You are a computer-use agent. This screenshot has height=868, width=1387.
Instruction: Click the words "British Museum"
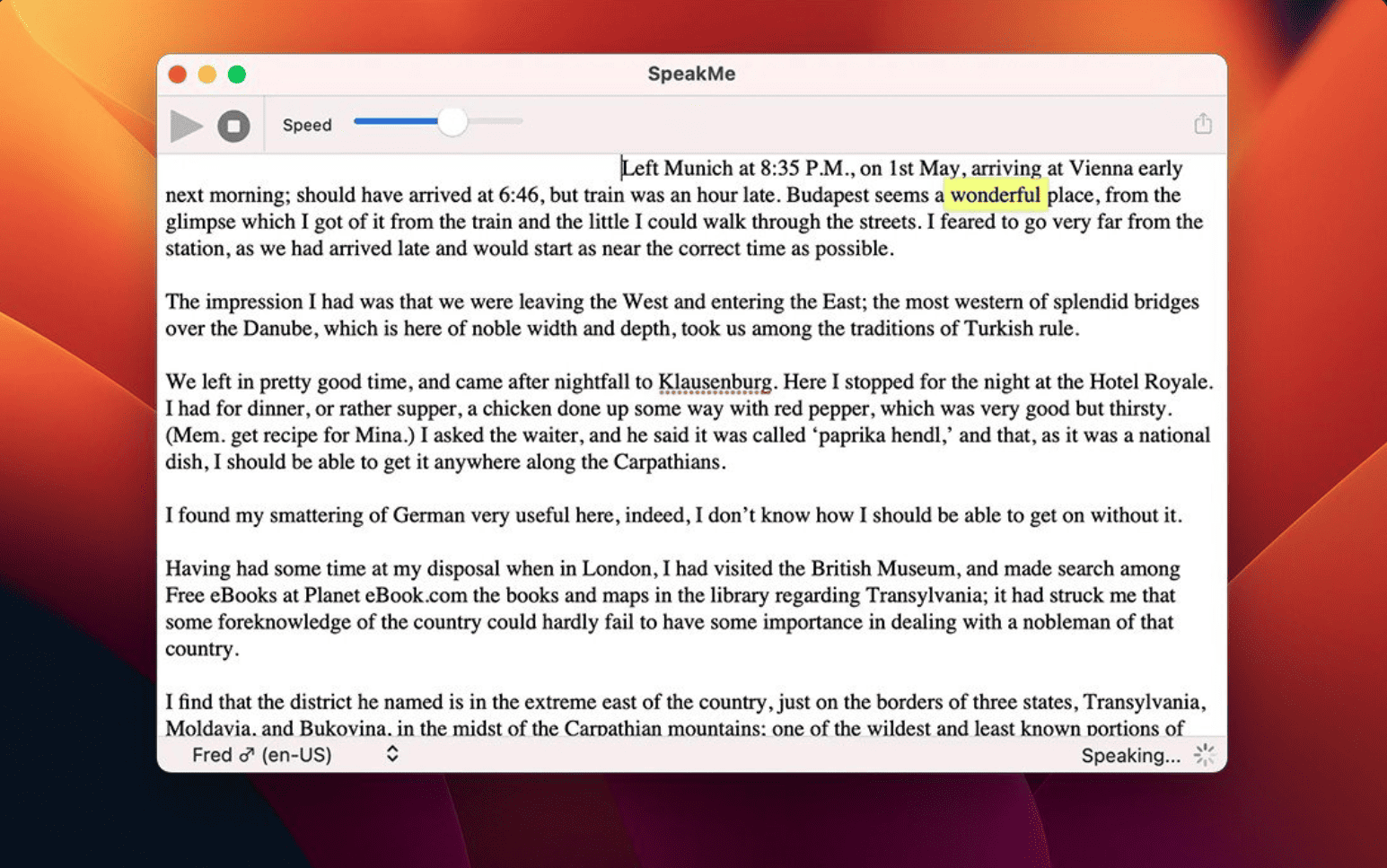coord(882,568)
